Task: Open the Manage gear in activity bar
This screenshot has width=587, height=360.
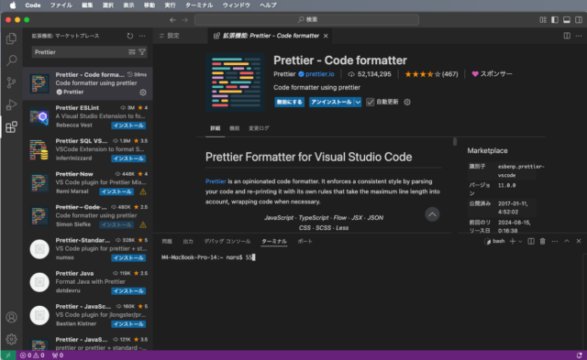Action: pyautogui.click(x=11, y=339)
